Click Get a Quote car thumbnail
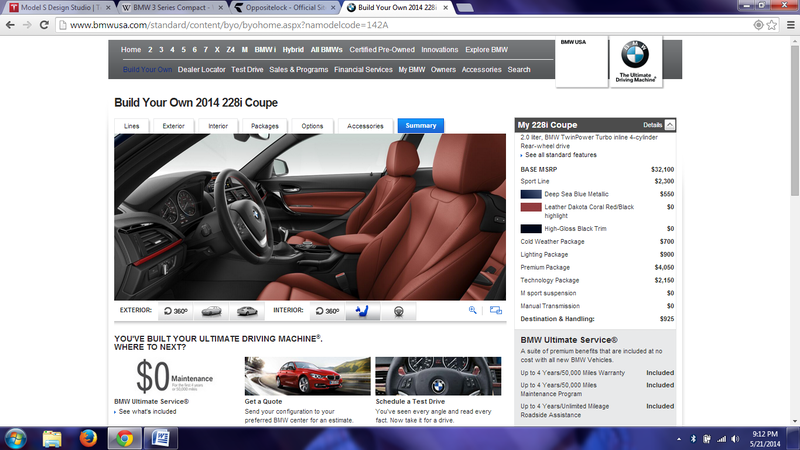 (308, 376)
